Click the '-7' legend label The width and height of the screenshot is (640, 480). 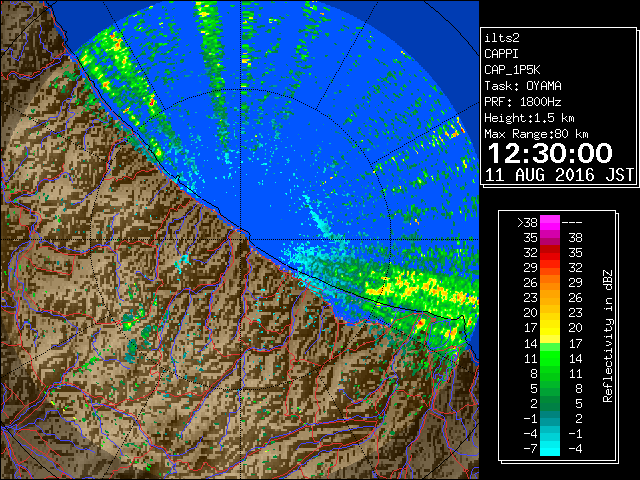click(530, 449)
